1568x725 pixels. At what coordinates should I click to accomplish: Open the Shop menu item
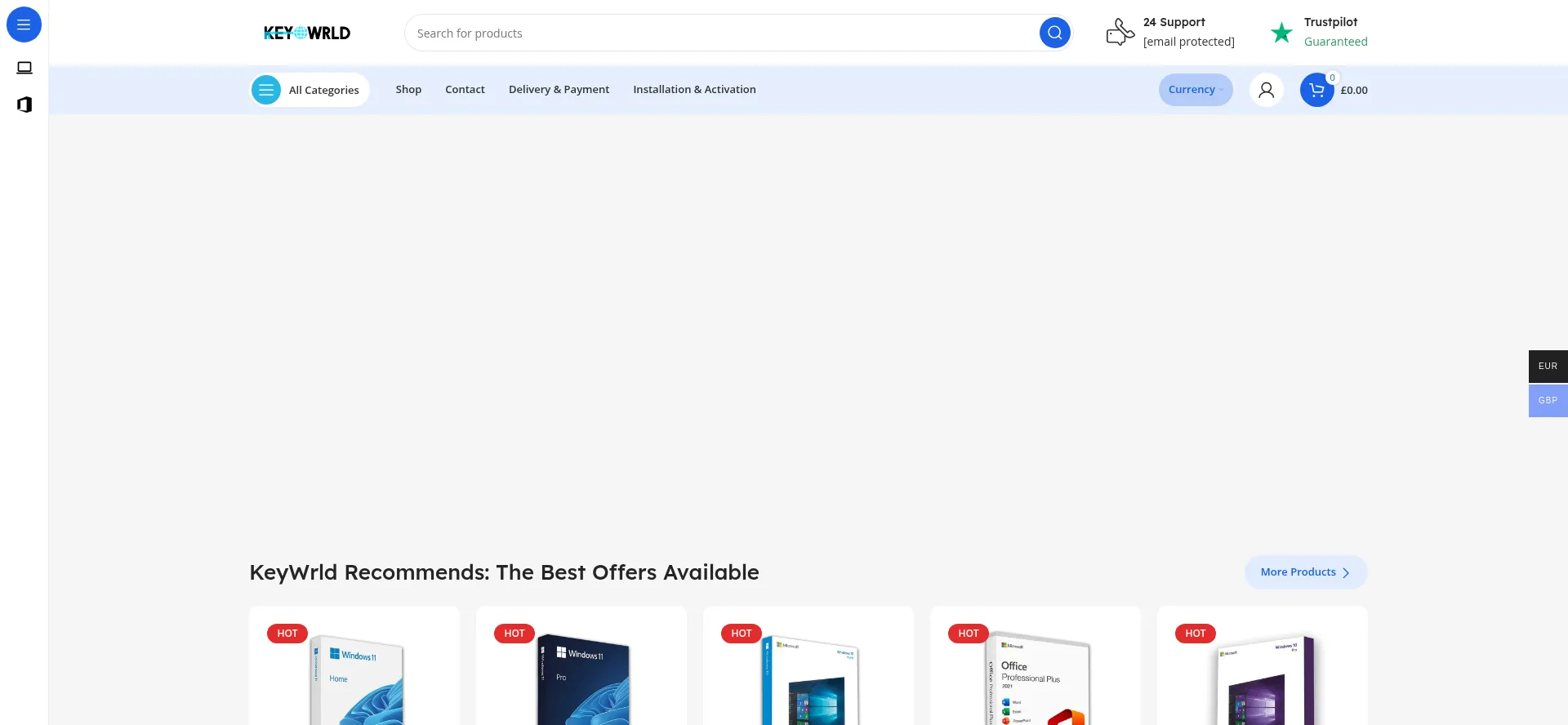[408, 90]
